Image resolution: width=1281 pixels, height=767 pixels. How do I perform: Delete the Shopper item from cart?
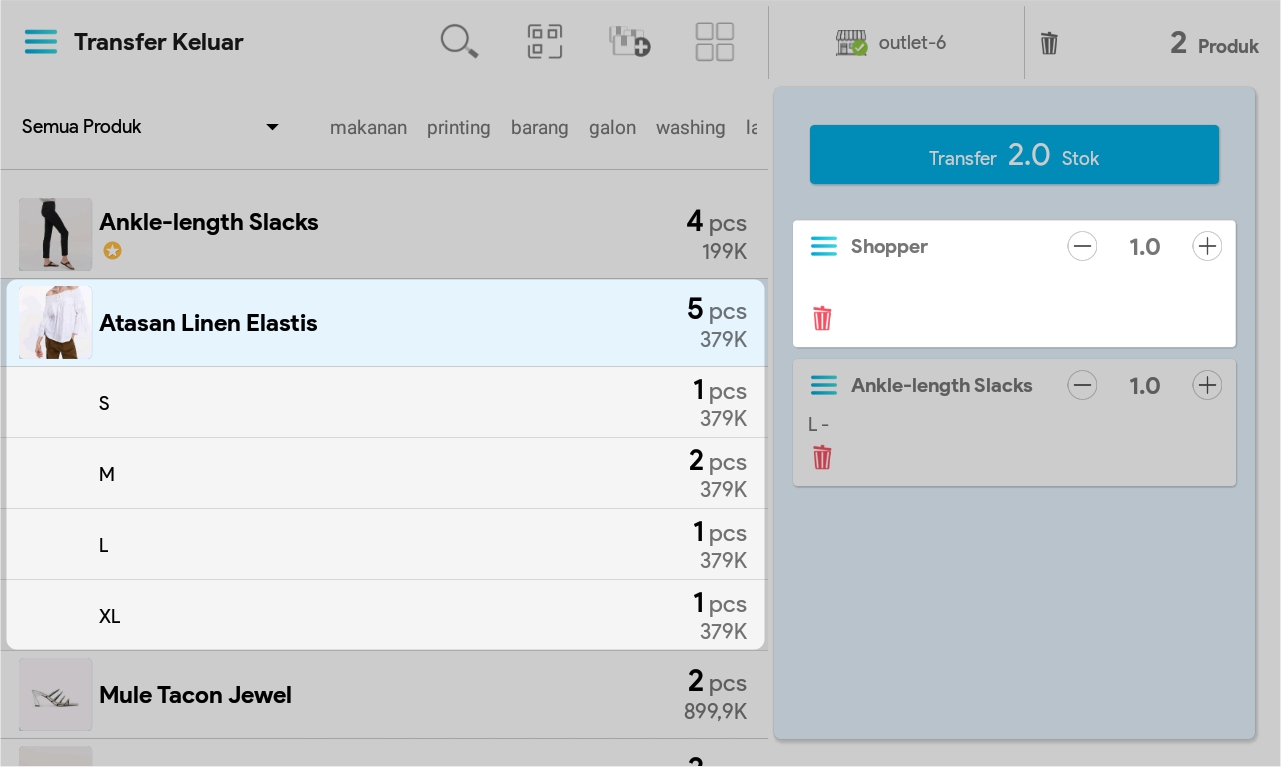coord(822,319)
